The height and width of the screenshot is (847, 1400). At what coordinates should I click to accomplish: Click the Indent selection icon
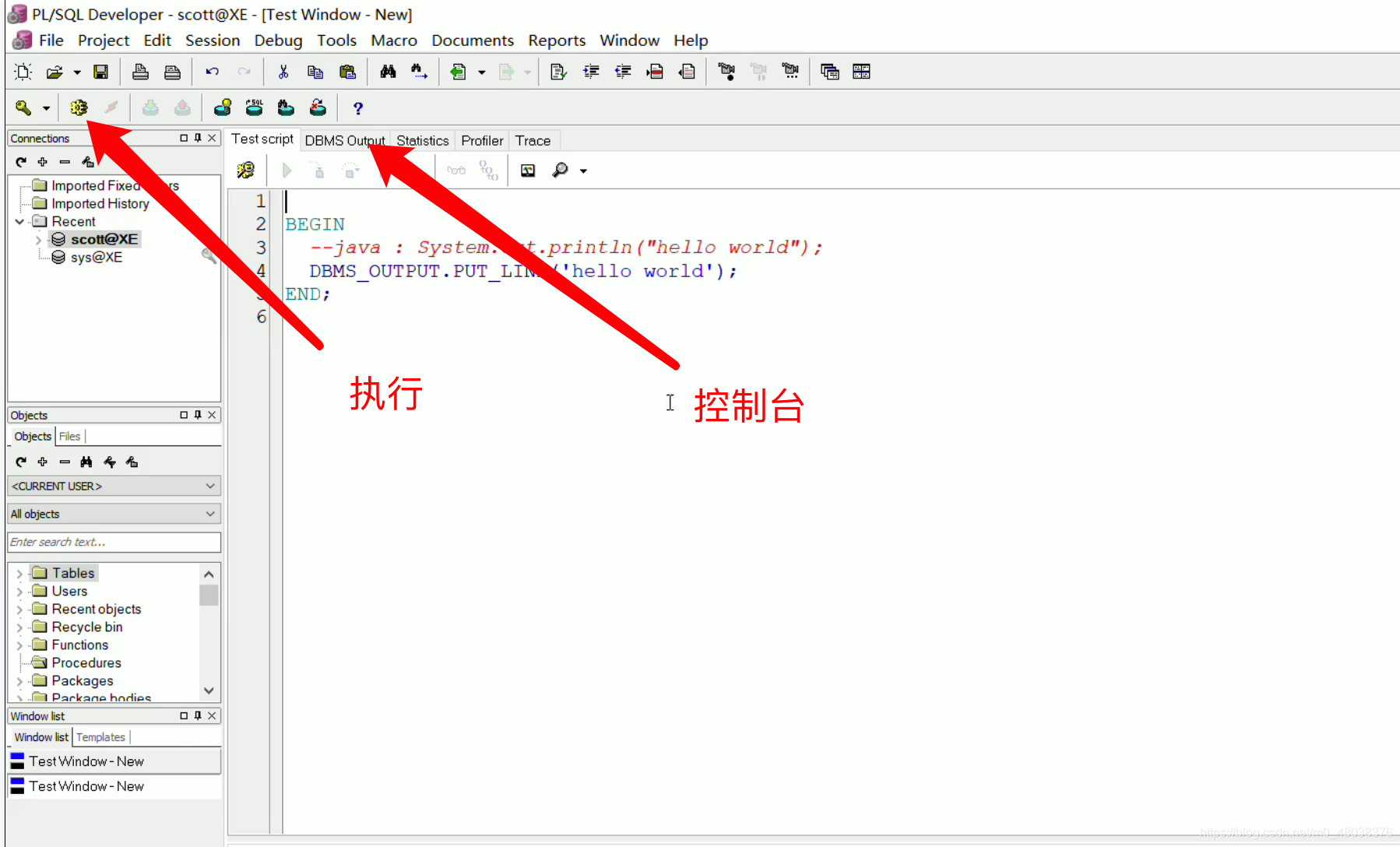point(591,72)
